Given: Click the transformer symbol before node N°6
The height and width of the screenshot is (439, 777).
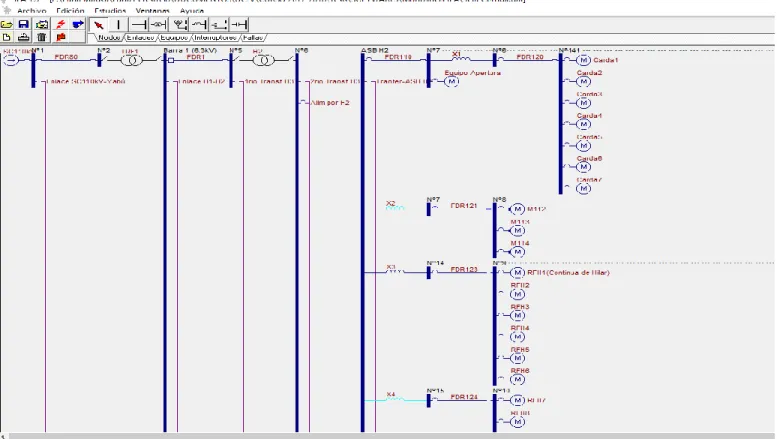Looking at the screenshot, I should [263, 60].
